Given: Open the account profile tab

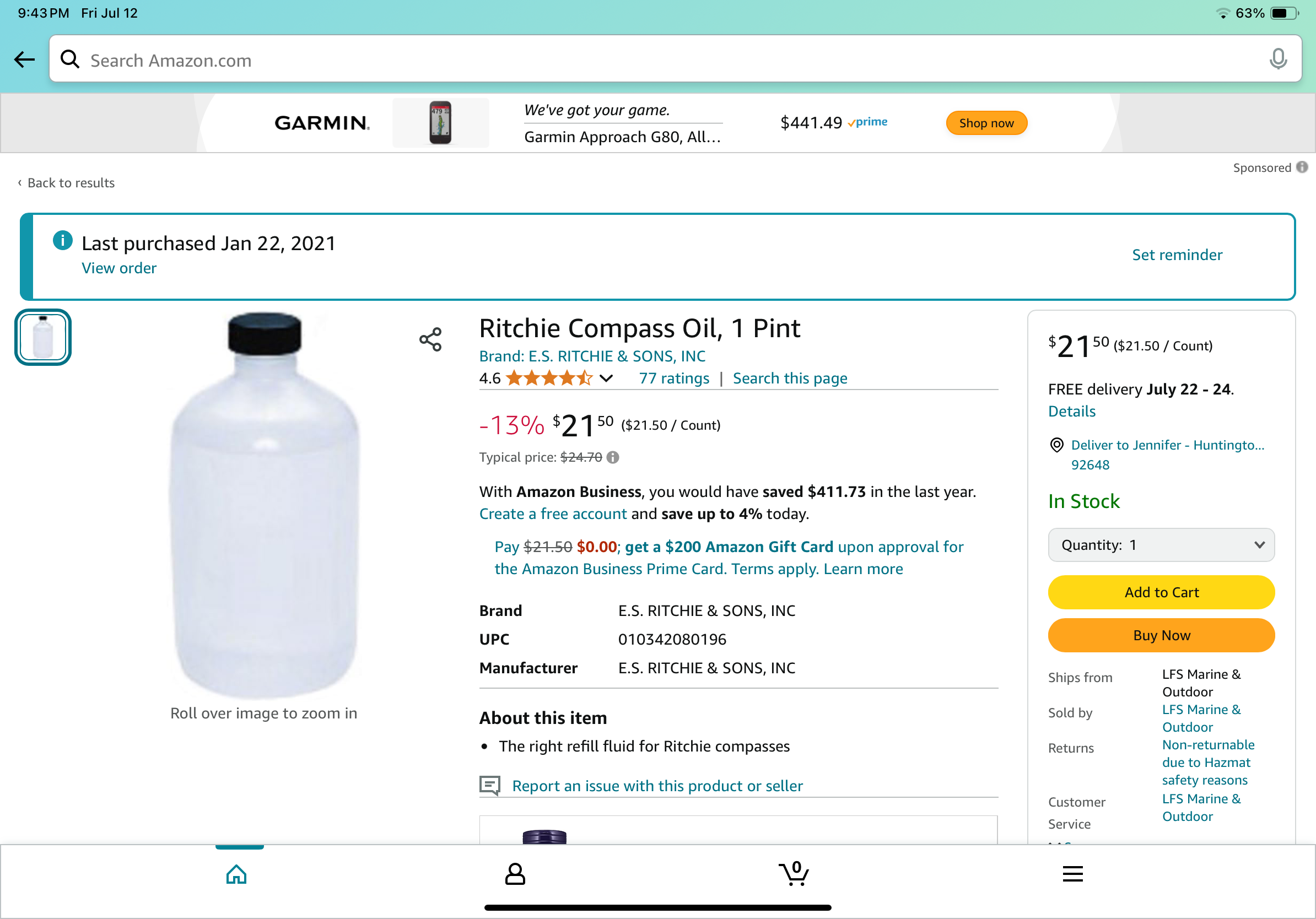Looking at the screenshot, I should click(x=515, y=874).
